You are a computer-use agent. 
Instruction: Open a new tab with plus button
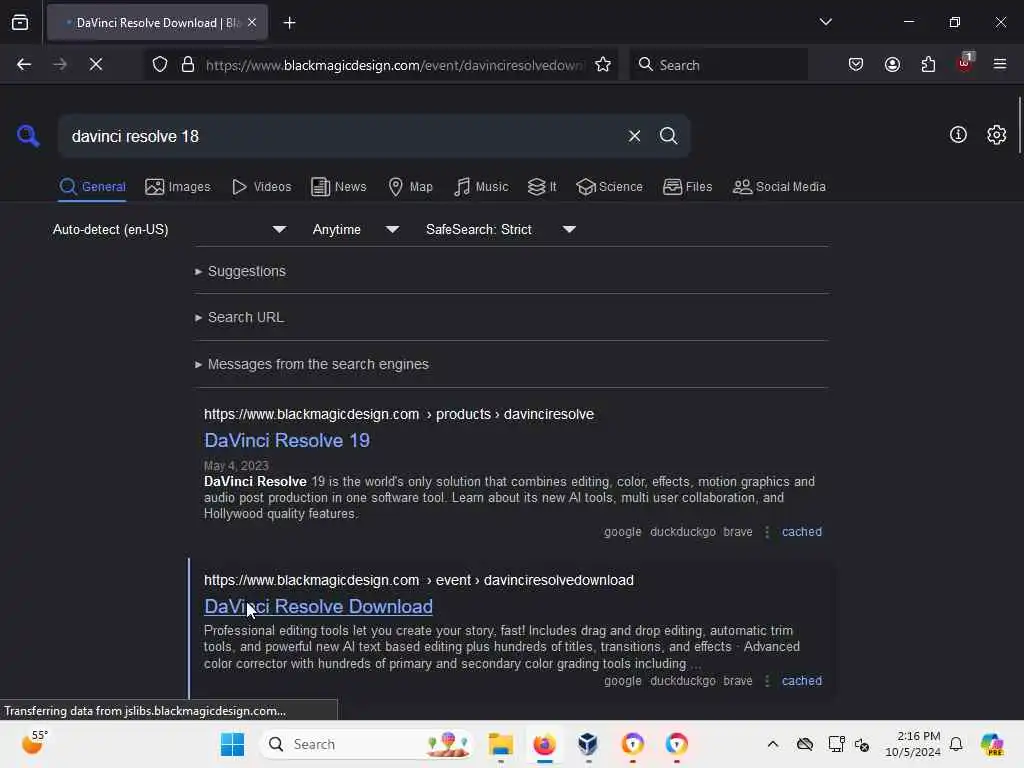point(289,23)
